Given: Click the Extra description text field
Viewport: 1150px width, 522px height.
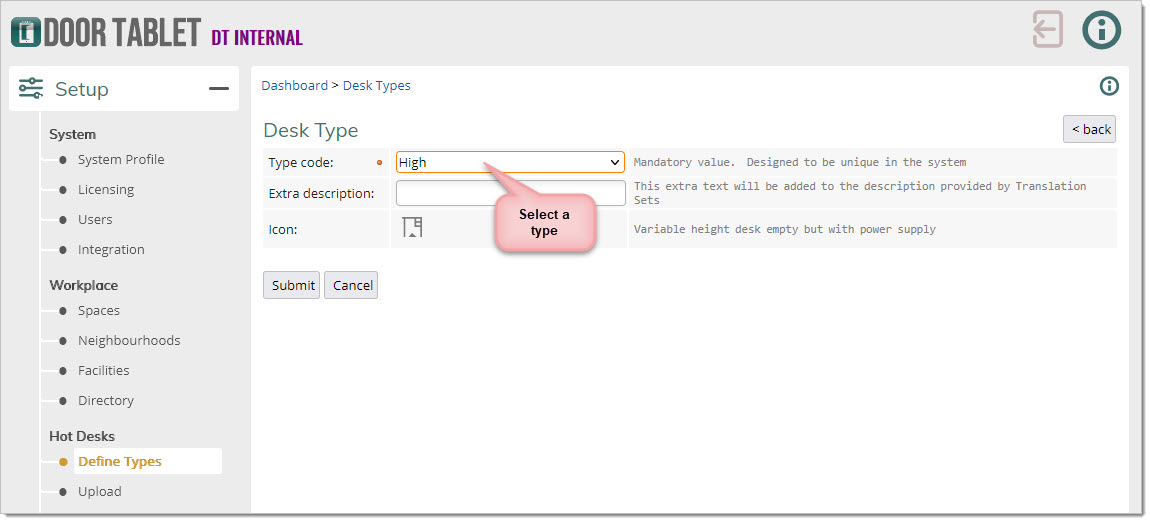Looking at the screenshot, I should coord(510,192).
